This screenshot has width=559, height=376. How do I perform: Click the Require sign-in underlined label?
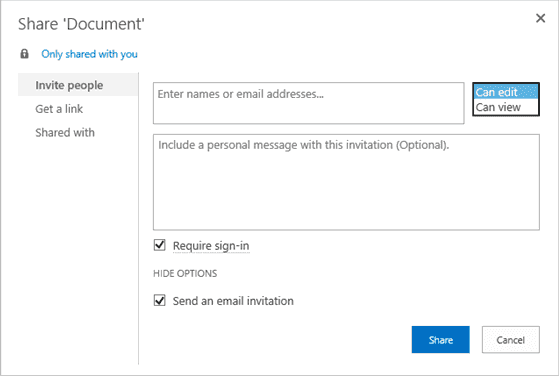211,246
